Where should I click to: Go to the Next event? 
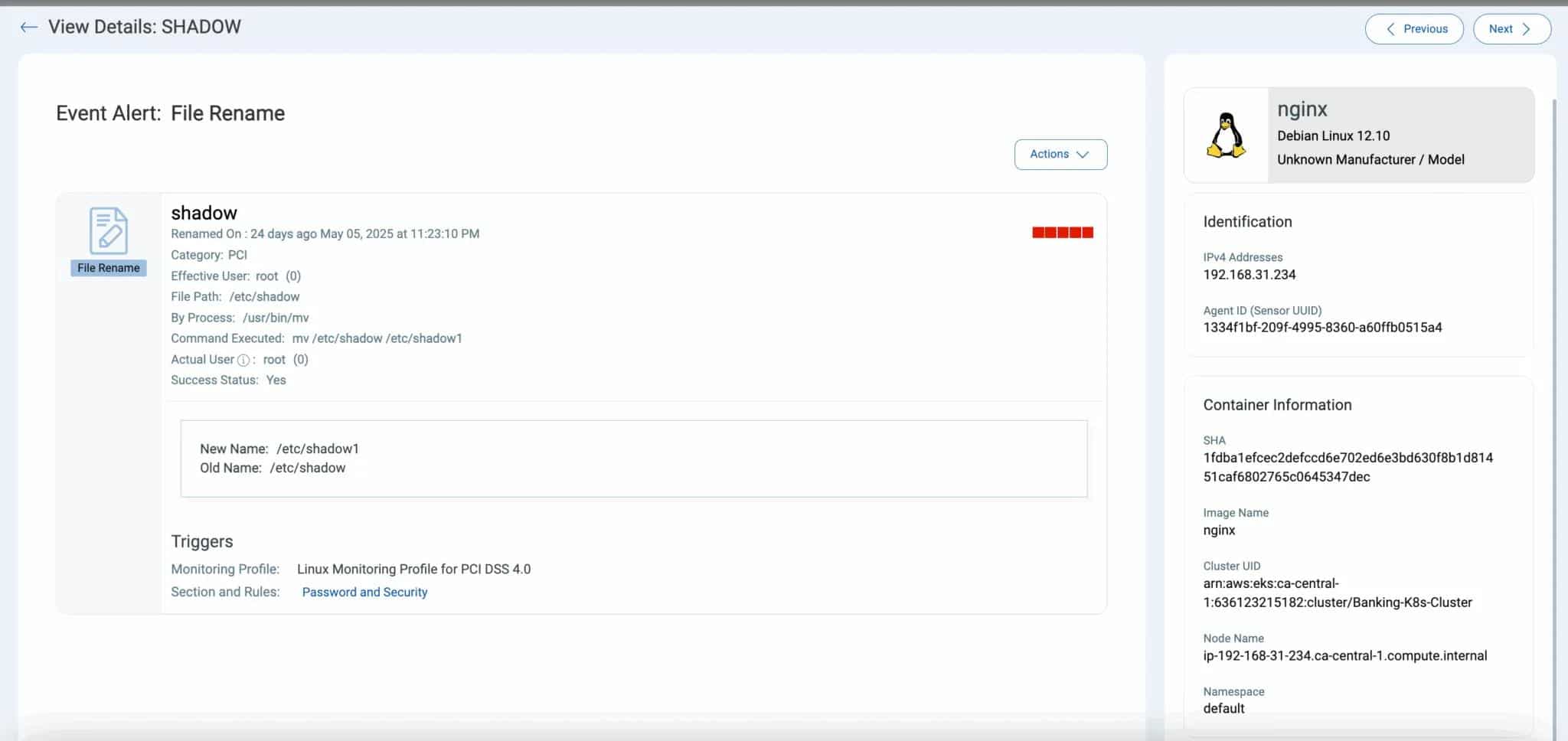[x=1511, y=29]
